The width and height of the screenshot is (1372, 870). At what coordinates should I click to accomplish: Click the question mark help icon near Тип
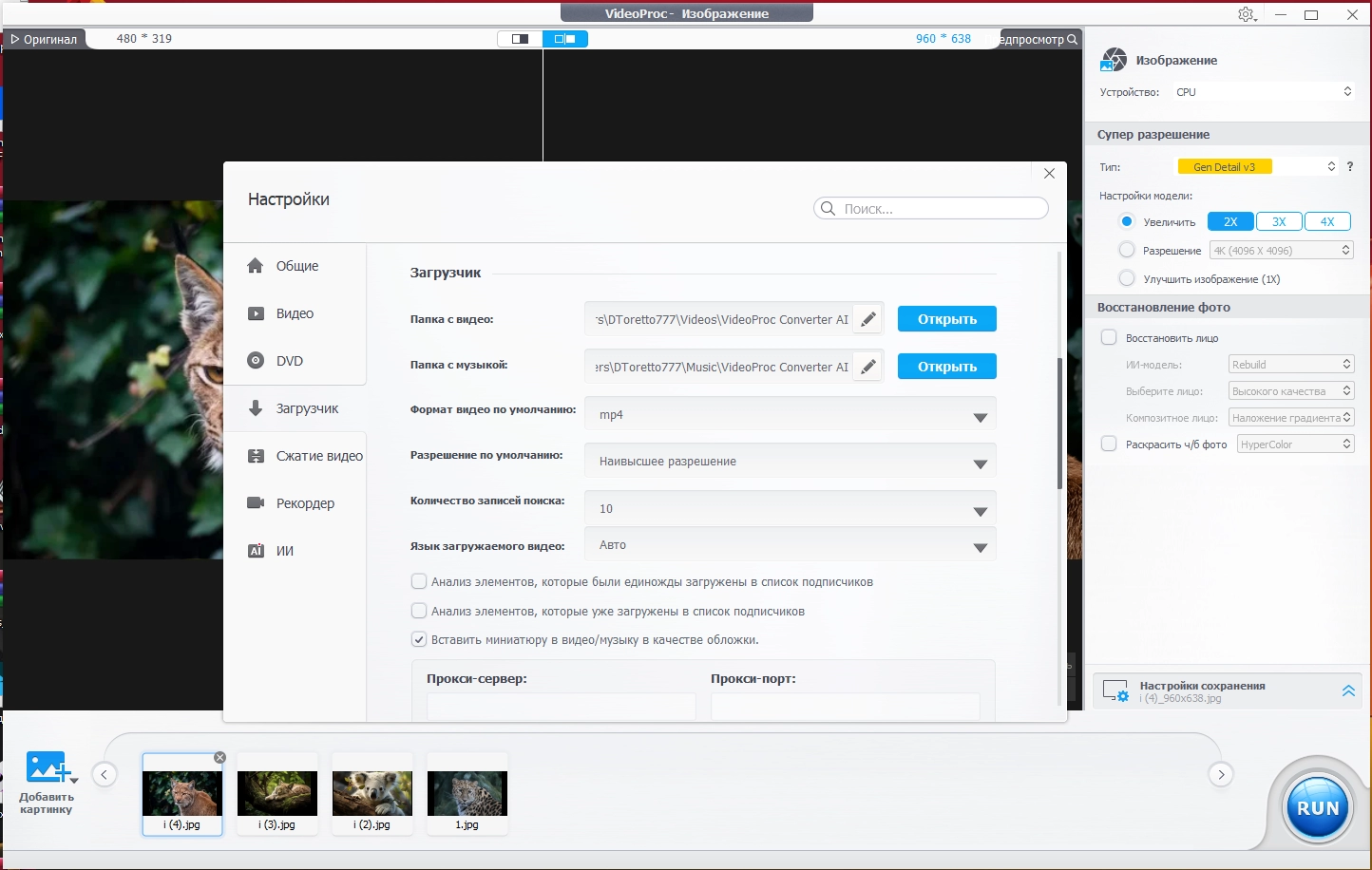click(1349, 166)
